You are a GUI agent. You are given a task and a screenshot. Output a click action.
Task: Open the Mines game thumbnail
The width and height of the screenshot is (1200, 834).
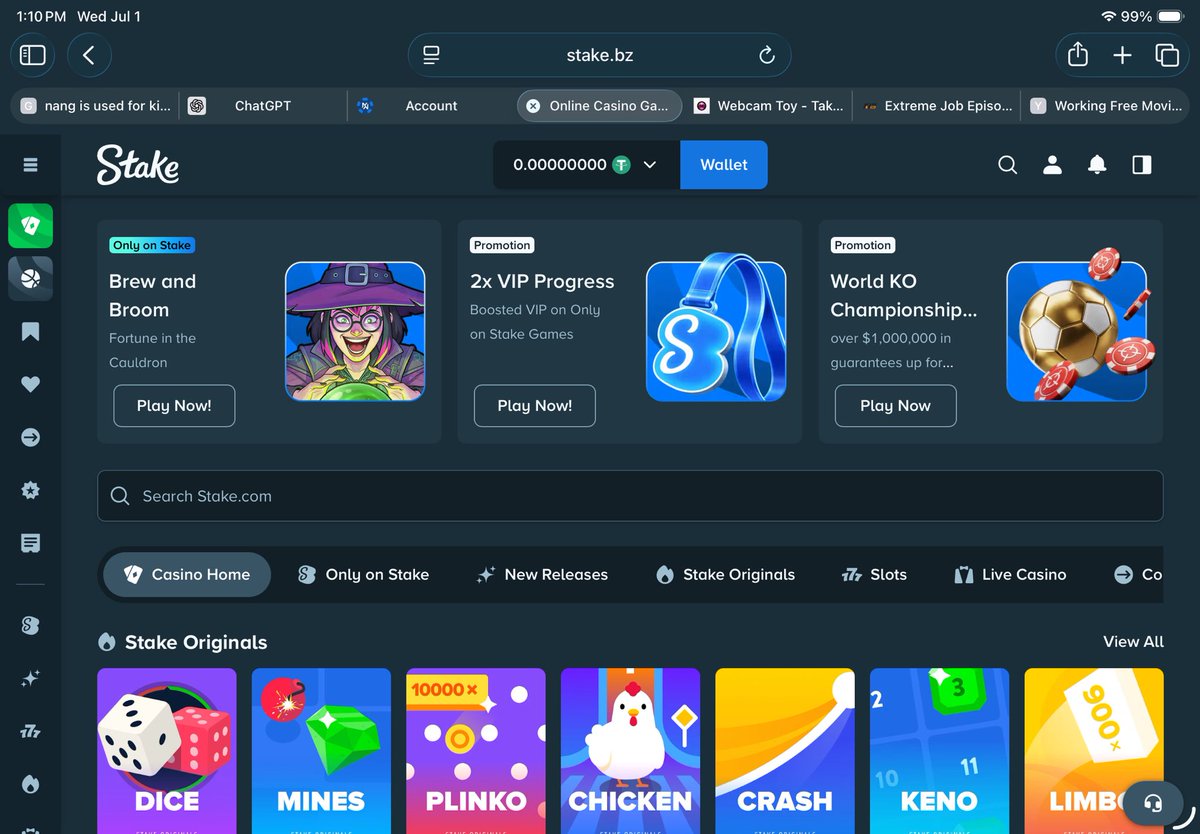321,751
